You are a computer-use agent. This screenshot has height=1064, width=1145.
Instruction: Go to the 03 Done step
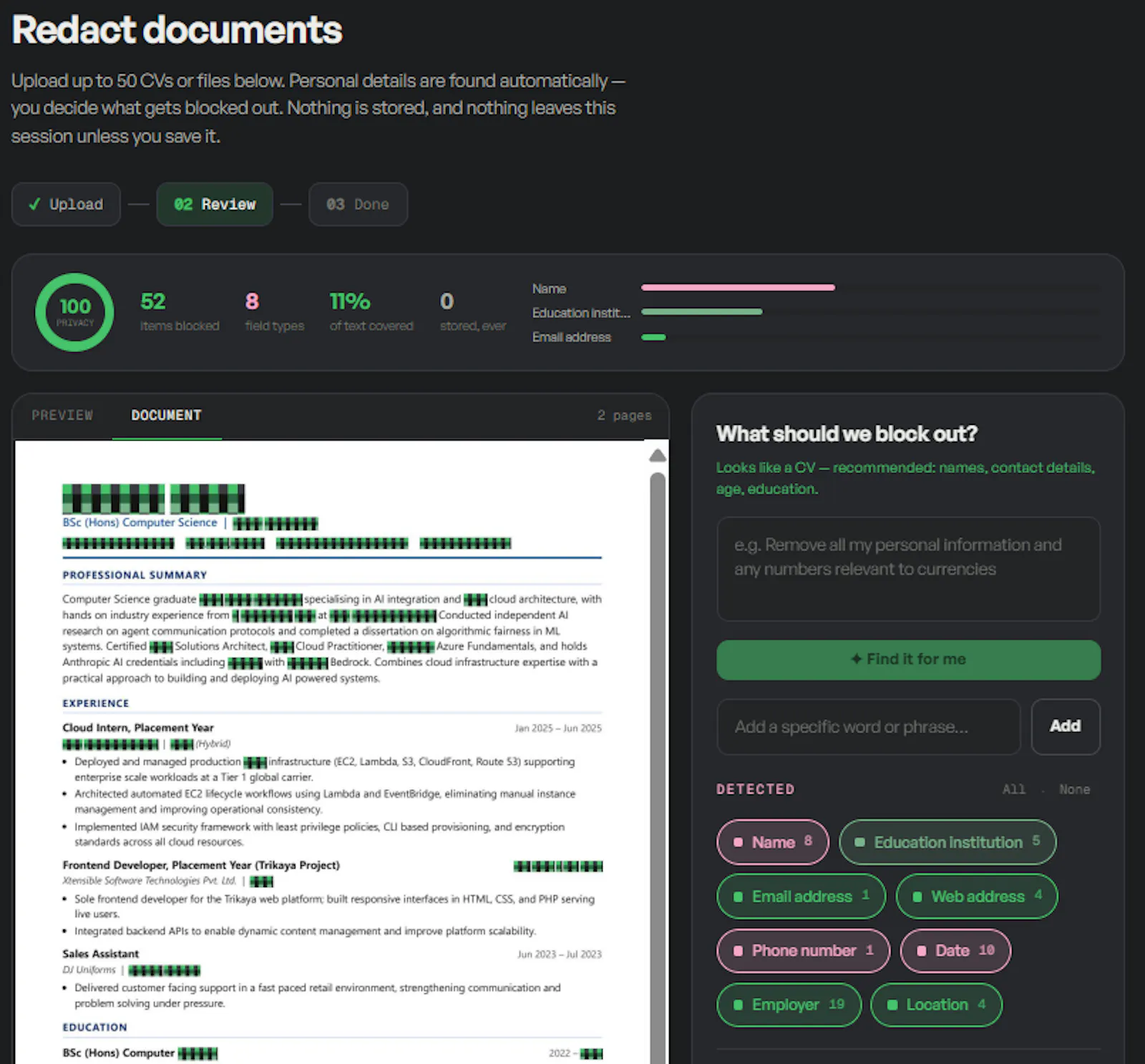pyautogui.click(x=358, y=205)
